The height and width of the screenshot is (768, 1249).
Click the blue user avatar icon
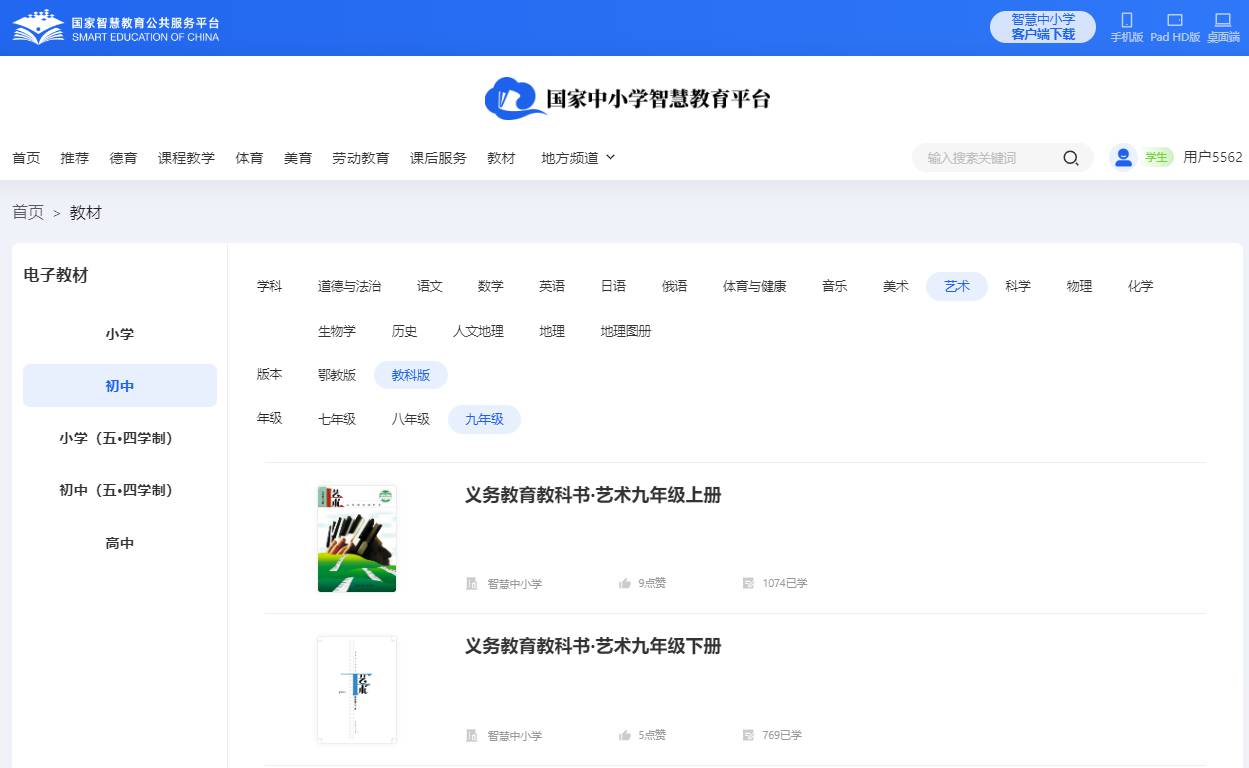1123,157
